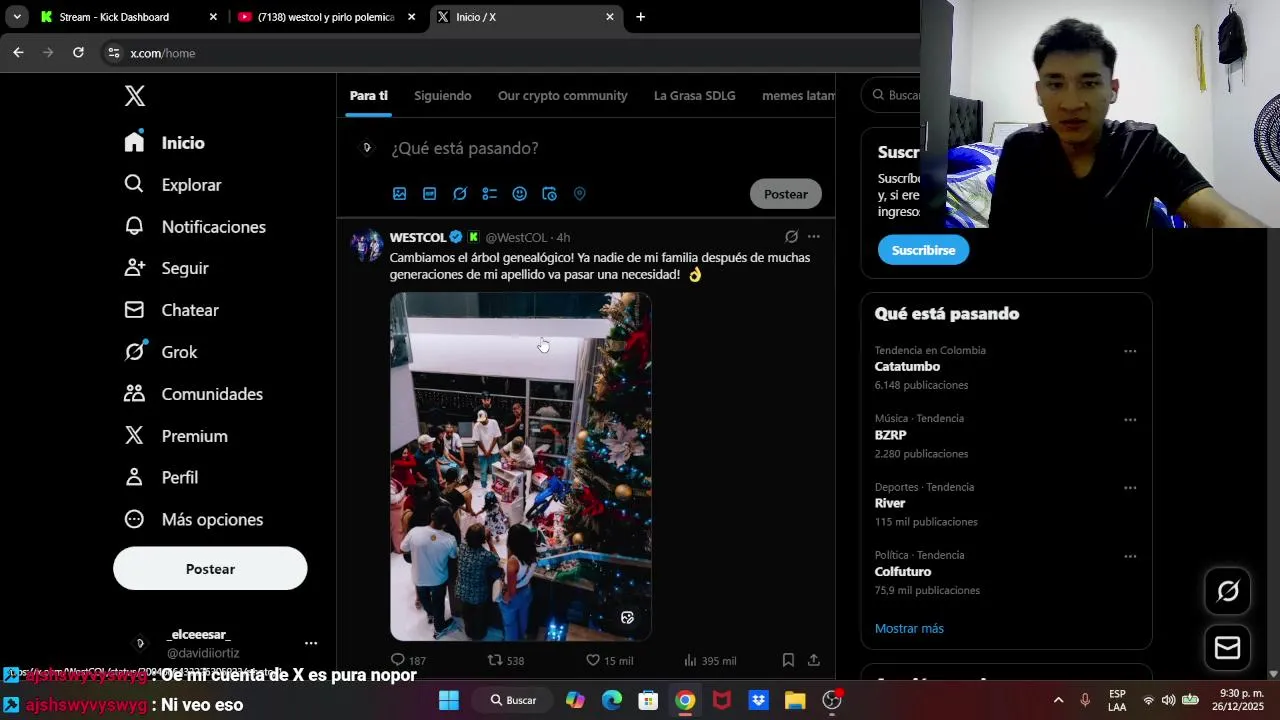Open the browser tab search dropdown
1280x720 pixels.
click(x=17, y=17)
